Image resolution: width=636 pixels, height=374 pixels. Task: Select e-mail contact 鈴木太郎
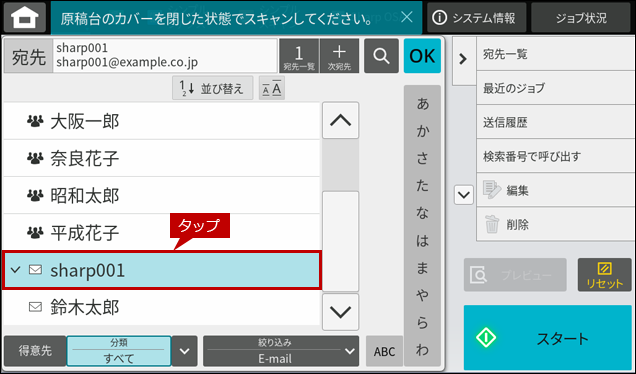(161, 307)
